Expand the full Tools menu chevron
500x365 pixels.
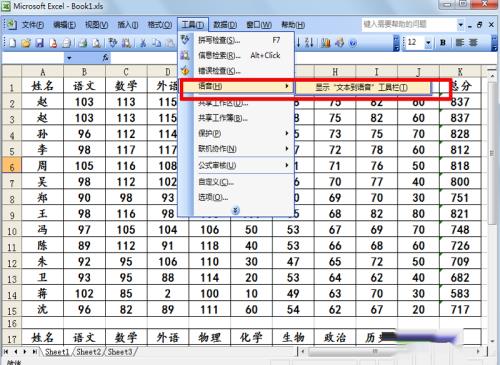236,210
